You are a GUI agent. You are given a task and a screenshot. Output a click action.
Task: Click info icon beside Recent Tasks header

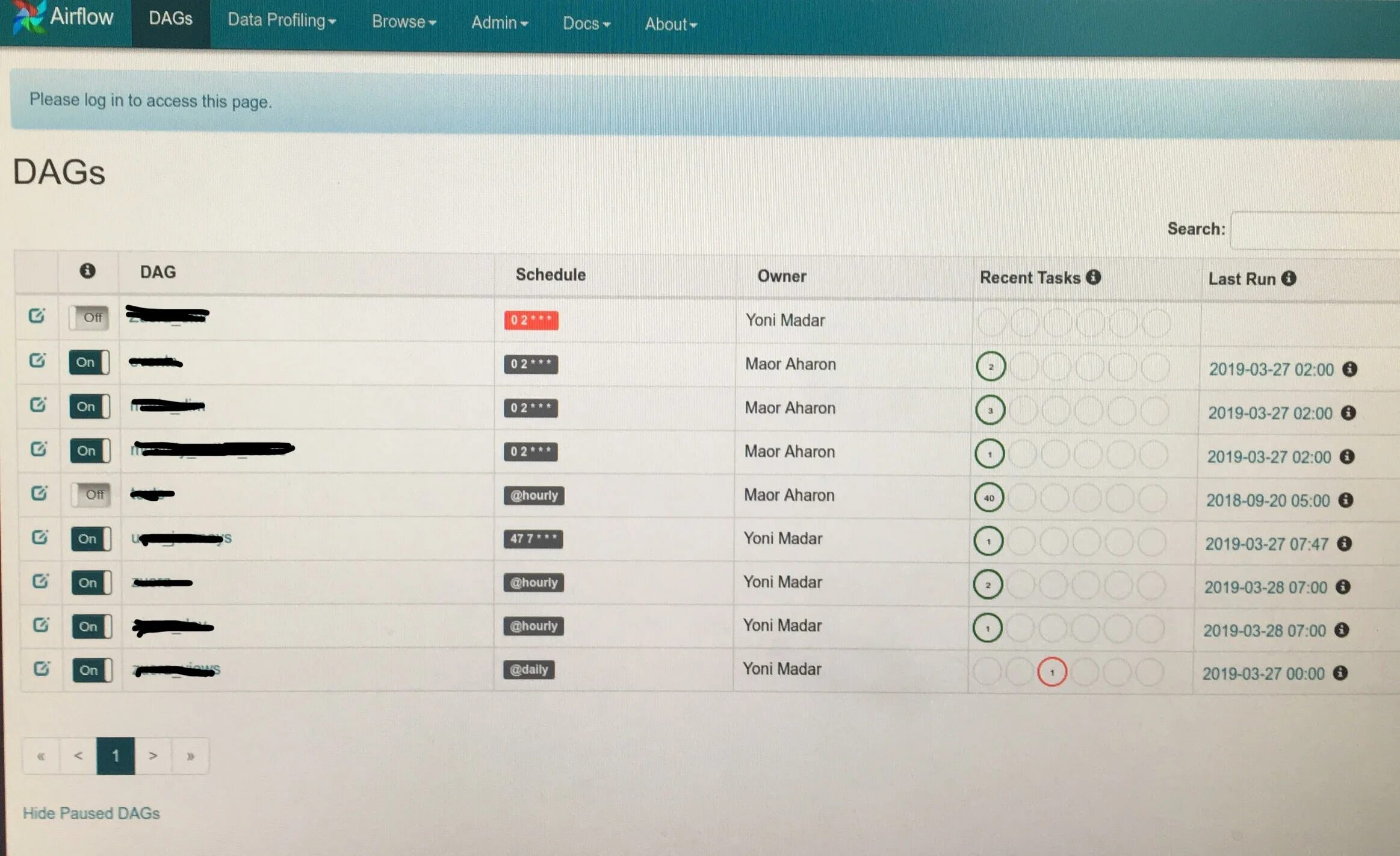[x=1094, y=277]
